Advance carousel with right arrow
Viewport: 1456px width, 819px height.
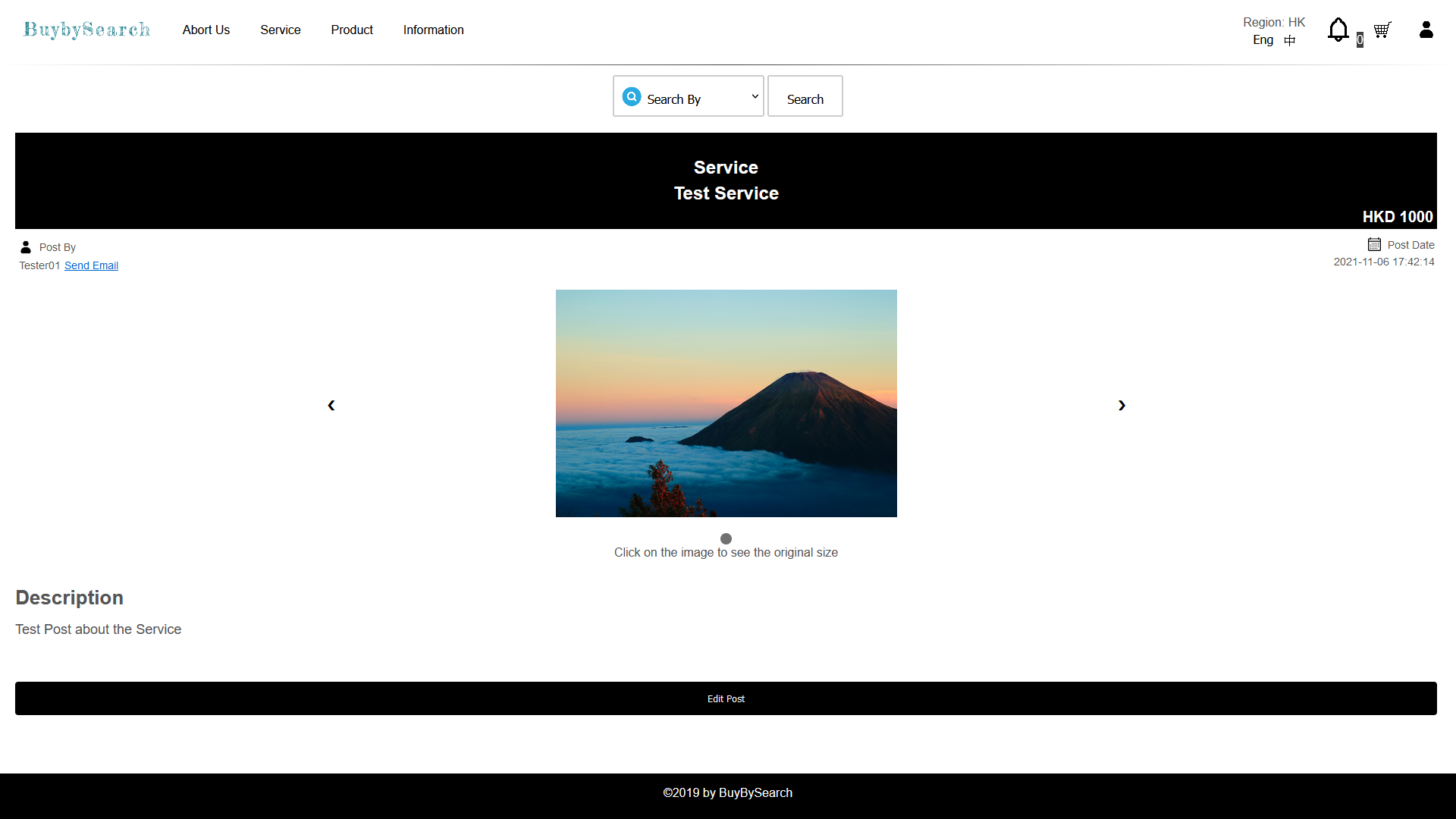pyautogui.click(x=1122, y=405)
